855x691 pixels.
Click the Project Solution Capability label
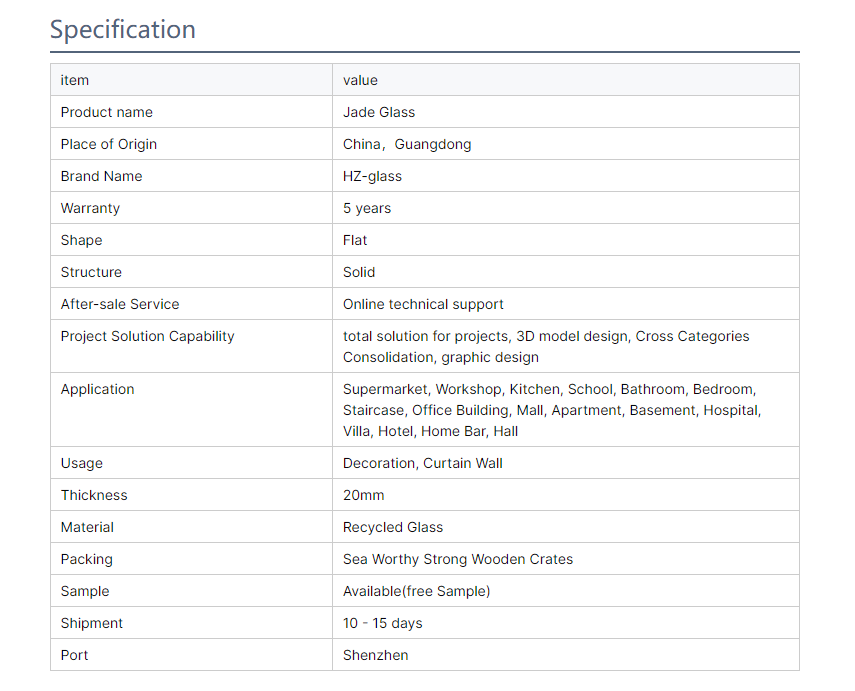[147, 337]
